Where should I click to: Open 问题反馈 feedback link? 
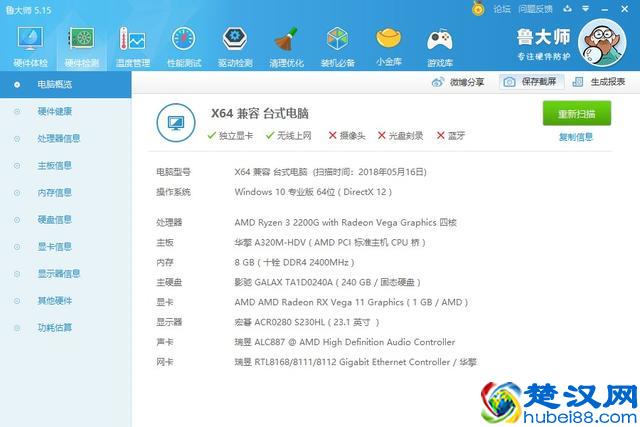(536, 9)
